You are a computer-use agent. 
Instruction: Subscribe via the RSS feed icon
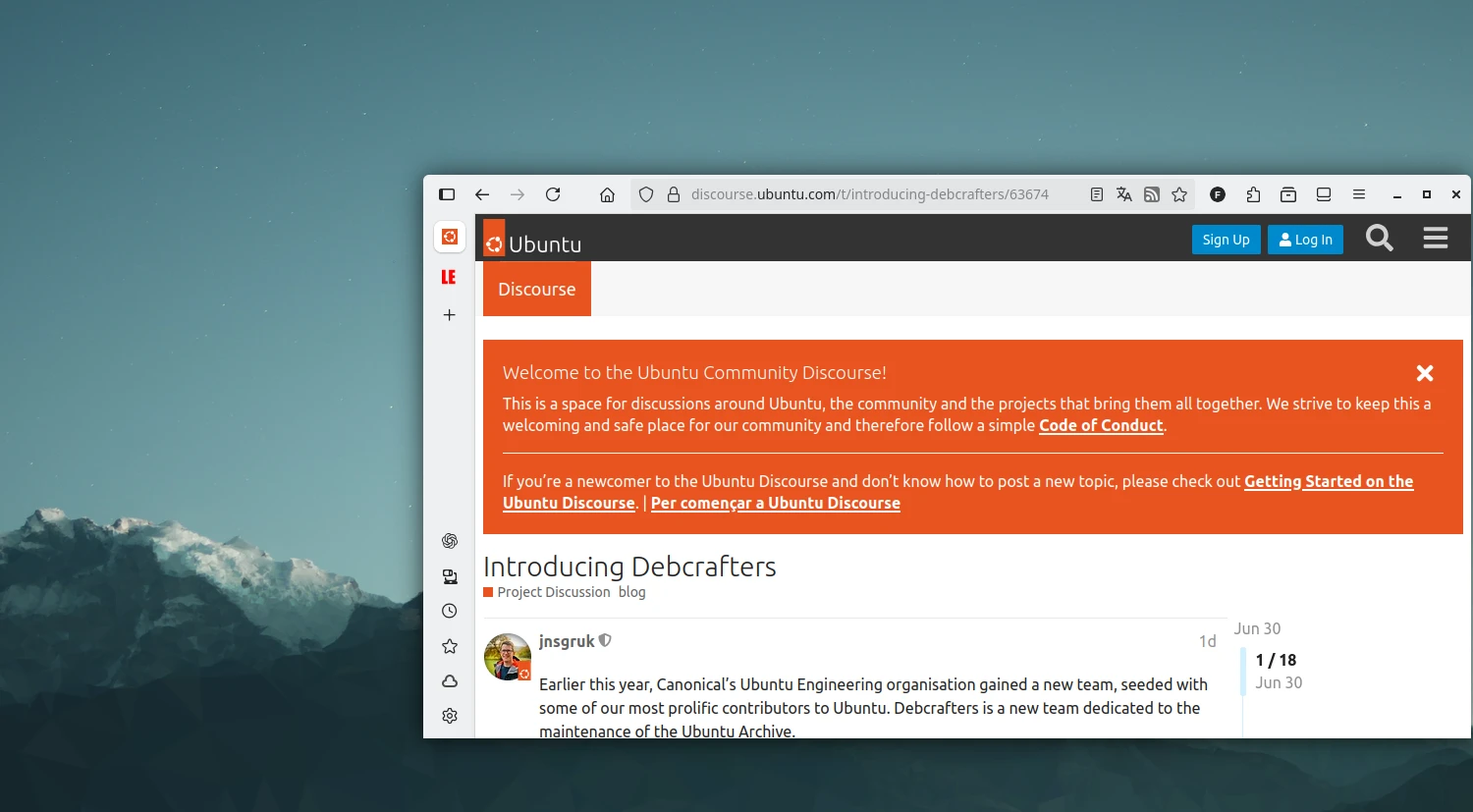coord(1151,194)
